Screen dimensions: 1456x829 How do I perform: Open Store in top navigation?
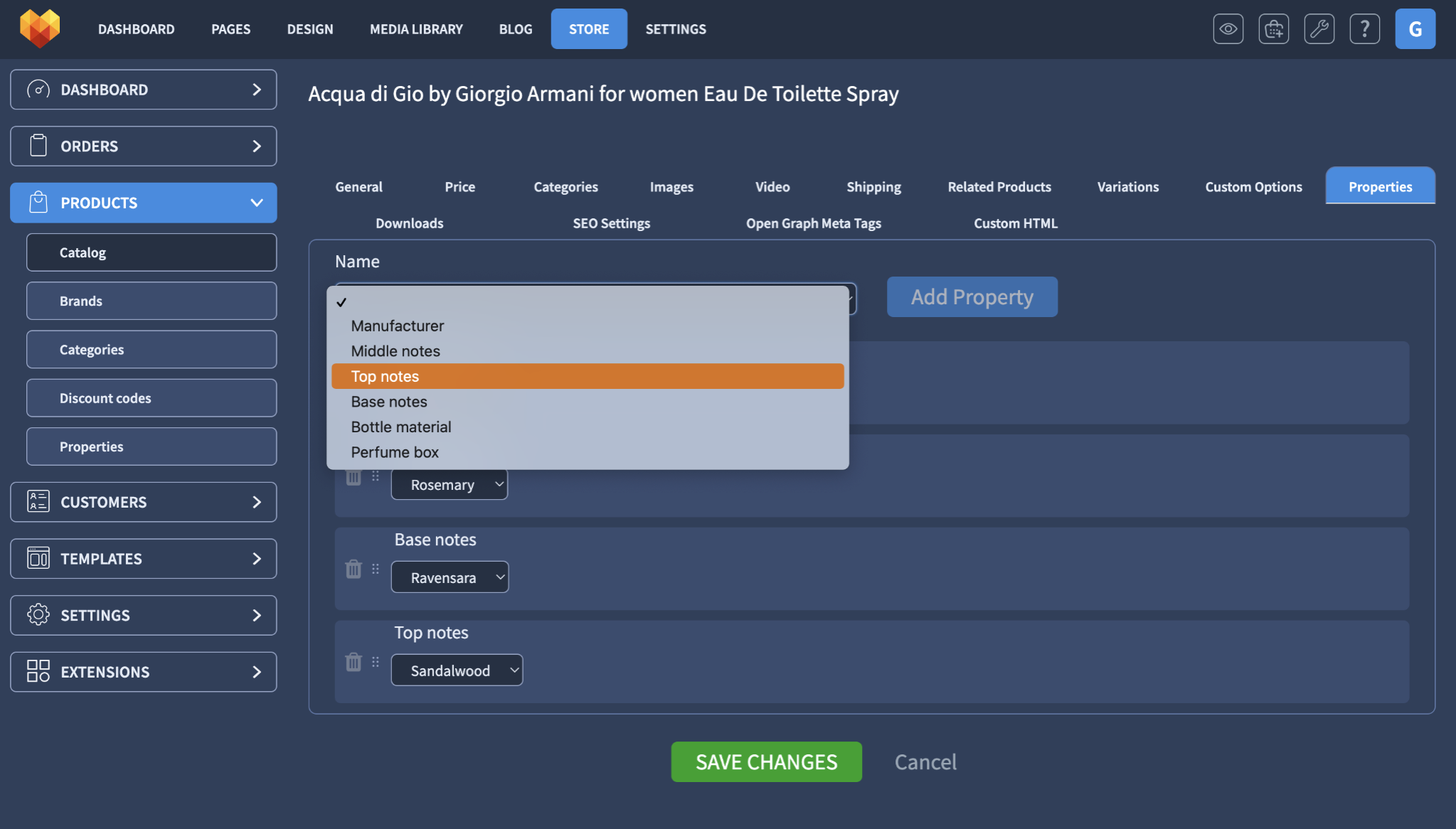[589, 29]
